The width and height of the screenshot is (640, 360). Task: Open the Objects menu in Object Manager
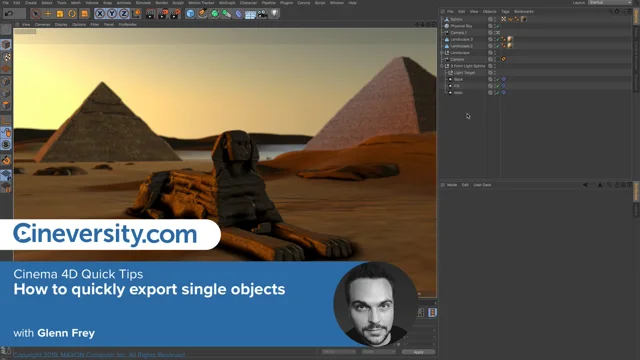[489, 11]
